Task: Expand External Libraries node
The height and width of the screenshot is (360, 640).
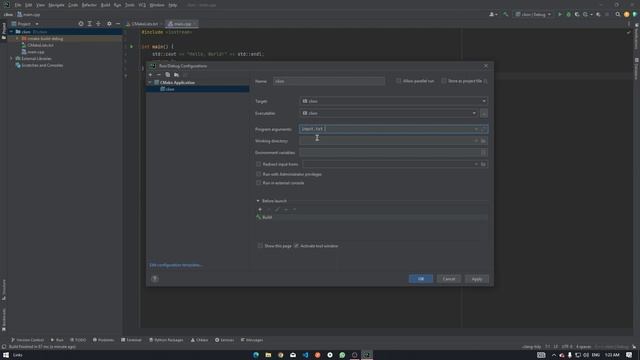Action: tap(11, 58)
